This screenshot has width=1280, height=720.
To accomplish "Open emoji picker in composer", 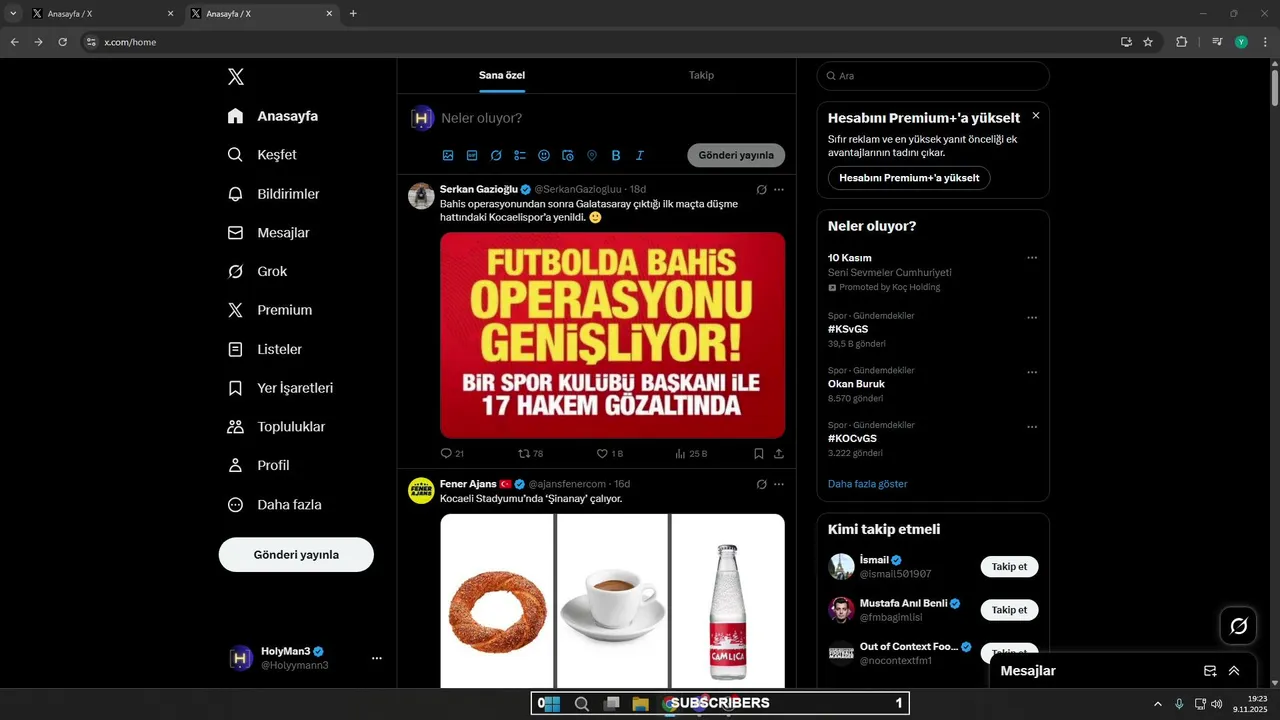I will coord(544,155).
